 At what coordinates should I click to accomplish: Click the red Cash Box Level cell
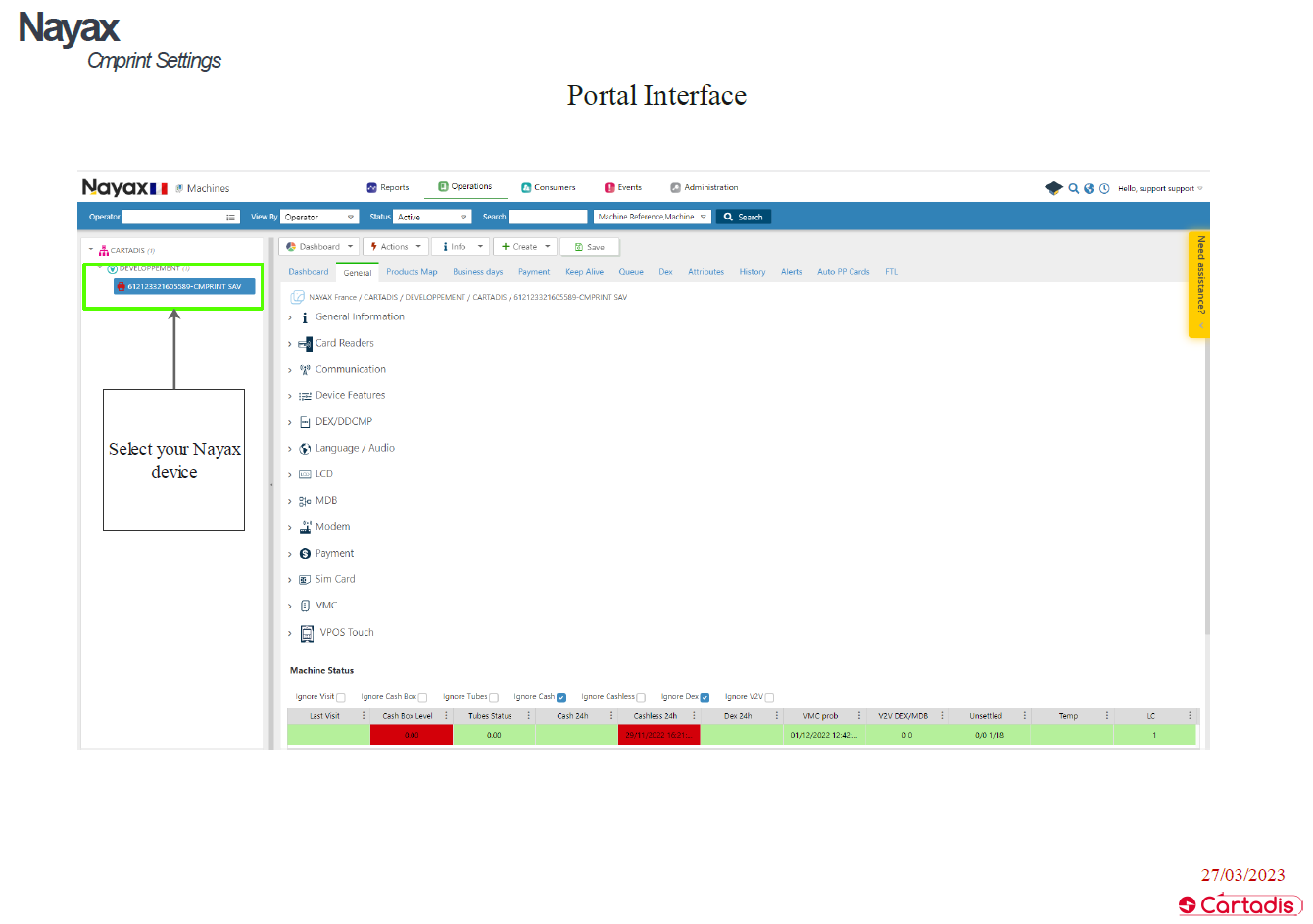412,735
